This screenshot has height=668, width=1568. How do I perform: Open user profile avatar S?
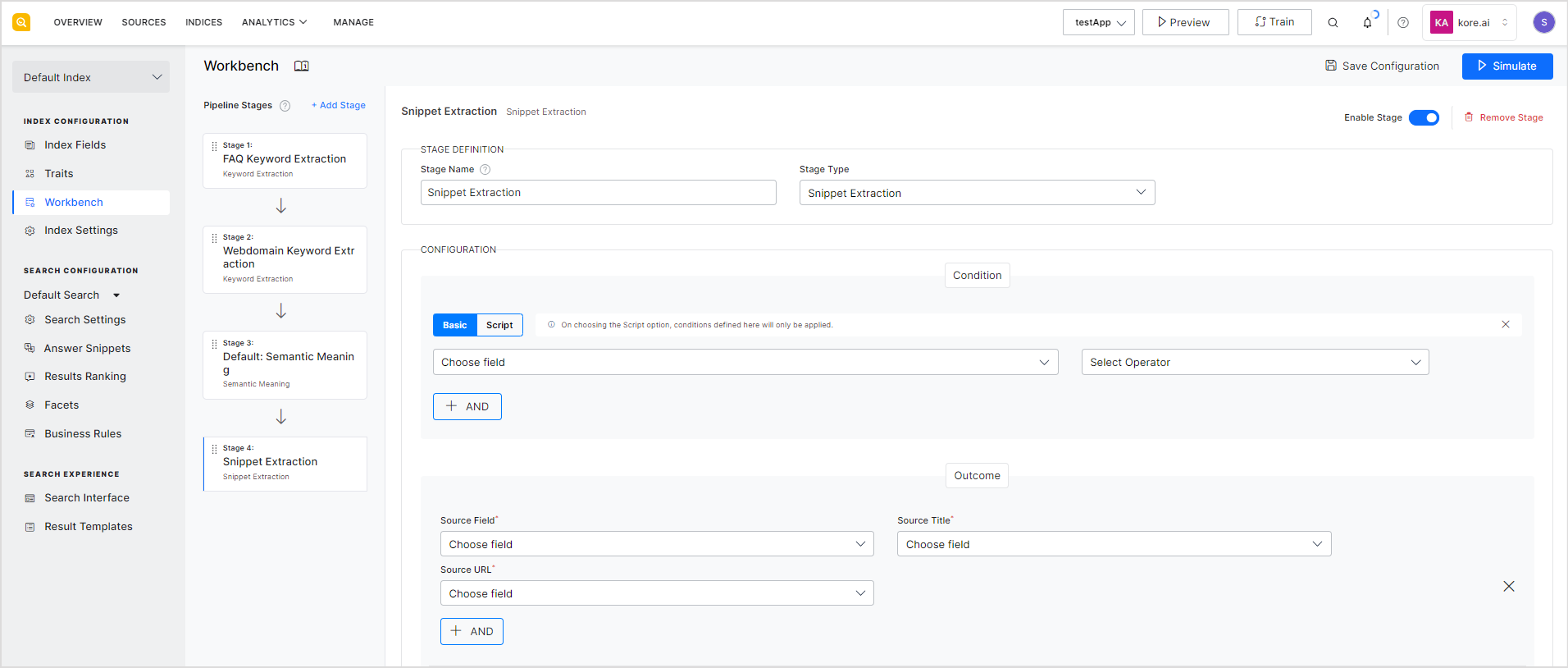click(x=1544, y=23)
